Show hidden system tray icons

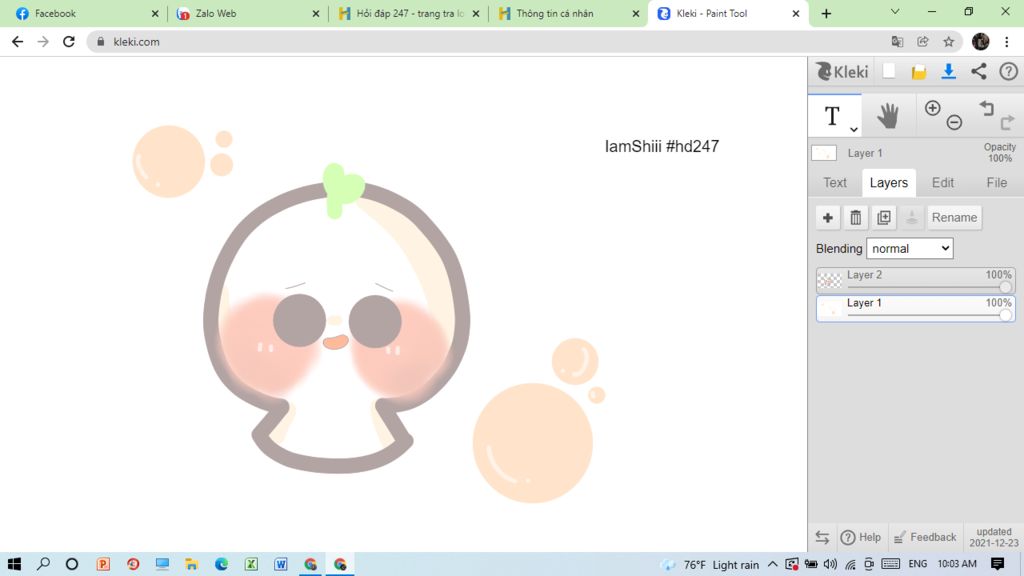coord(772,564)
